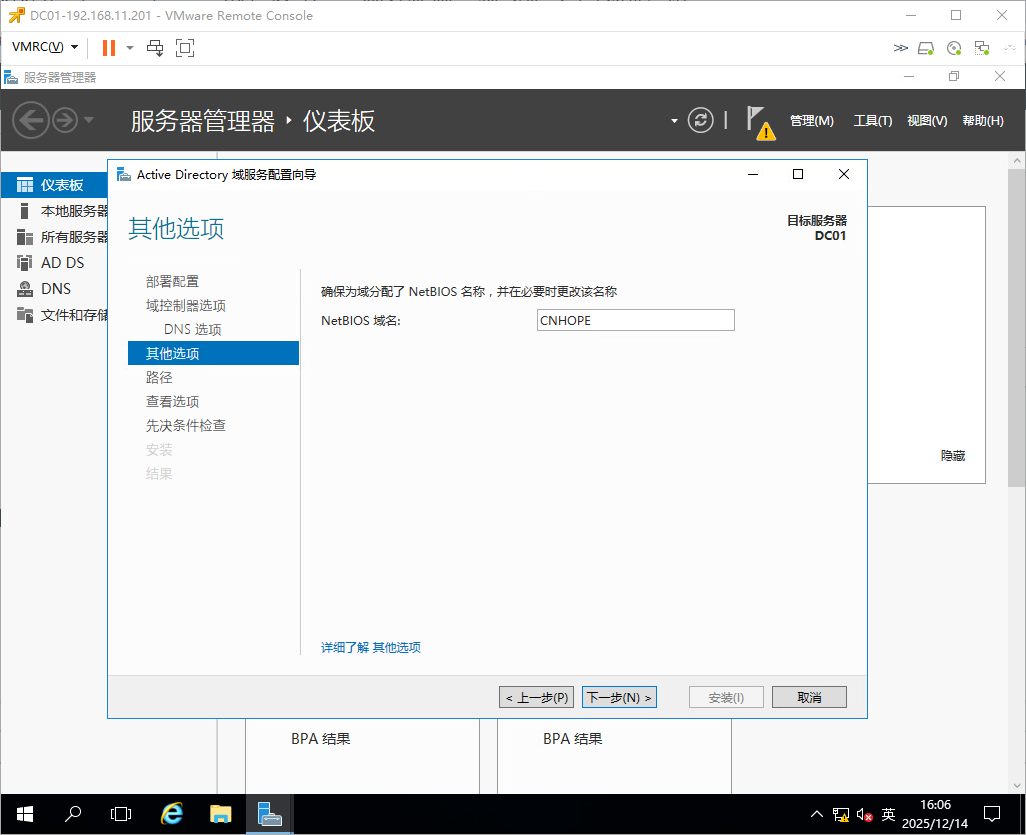Viewport: 1026px width, 835px height.
Task: Click the wizard title bar server icon
Action: (124, 174)
